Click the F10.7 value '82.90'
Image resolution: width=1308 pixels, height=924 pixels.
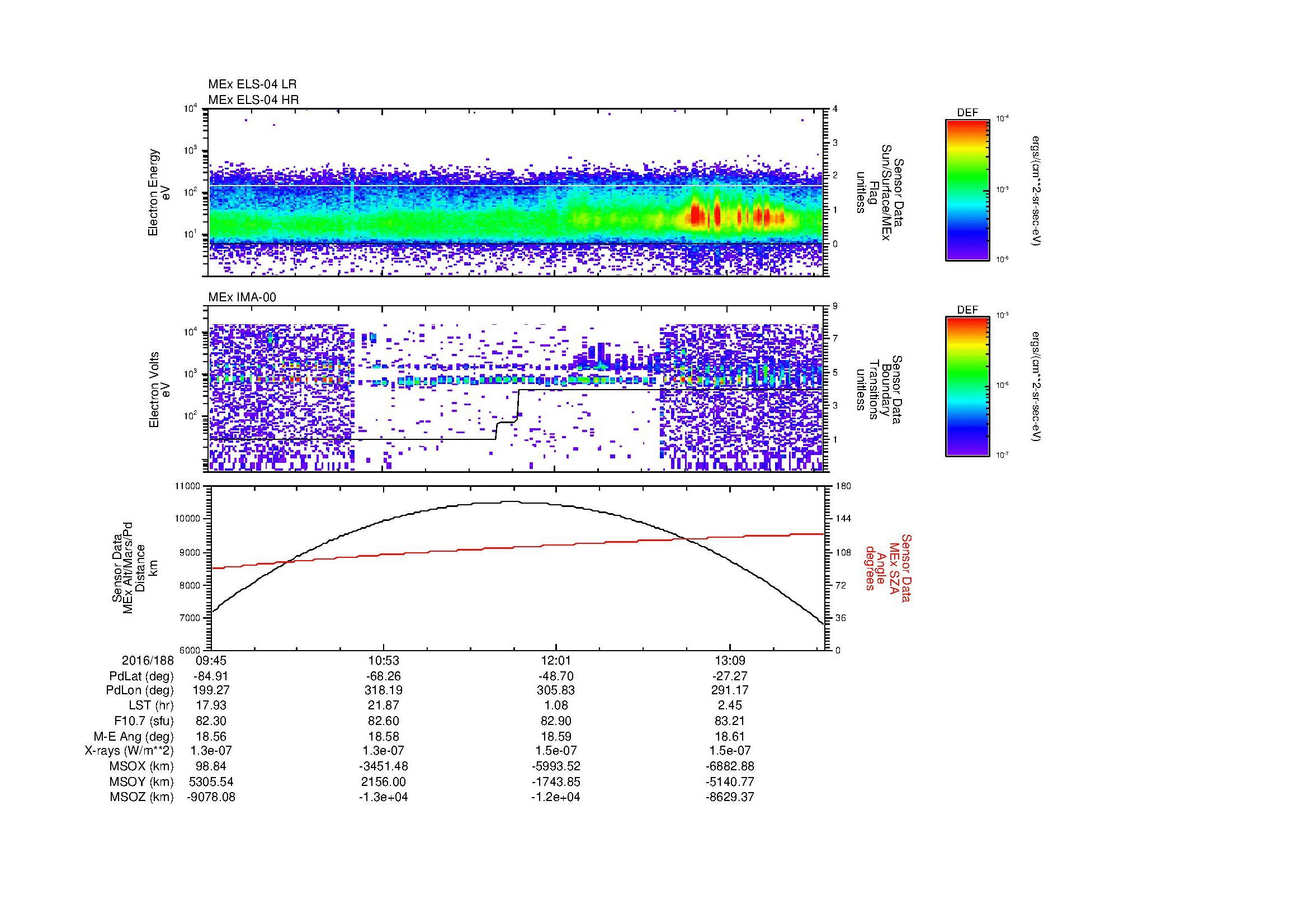(555, 721)
